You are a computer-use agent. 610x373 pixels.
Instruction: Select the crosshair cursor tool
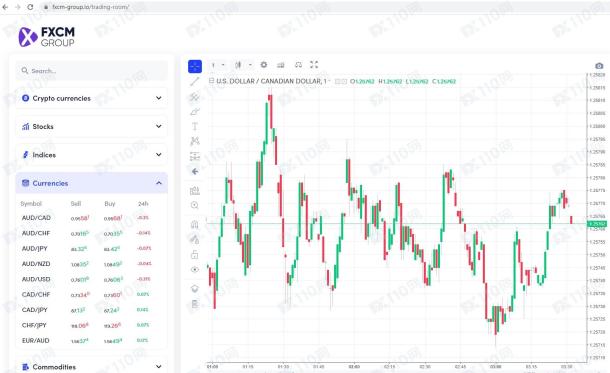pyautogui.click(x=195, y=67)
